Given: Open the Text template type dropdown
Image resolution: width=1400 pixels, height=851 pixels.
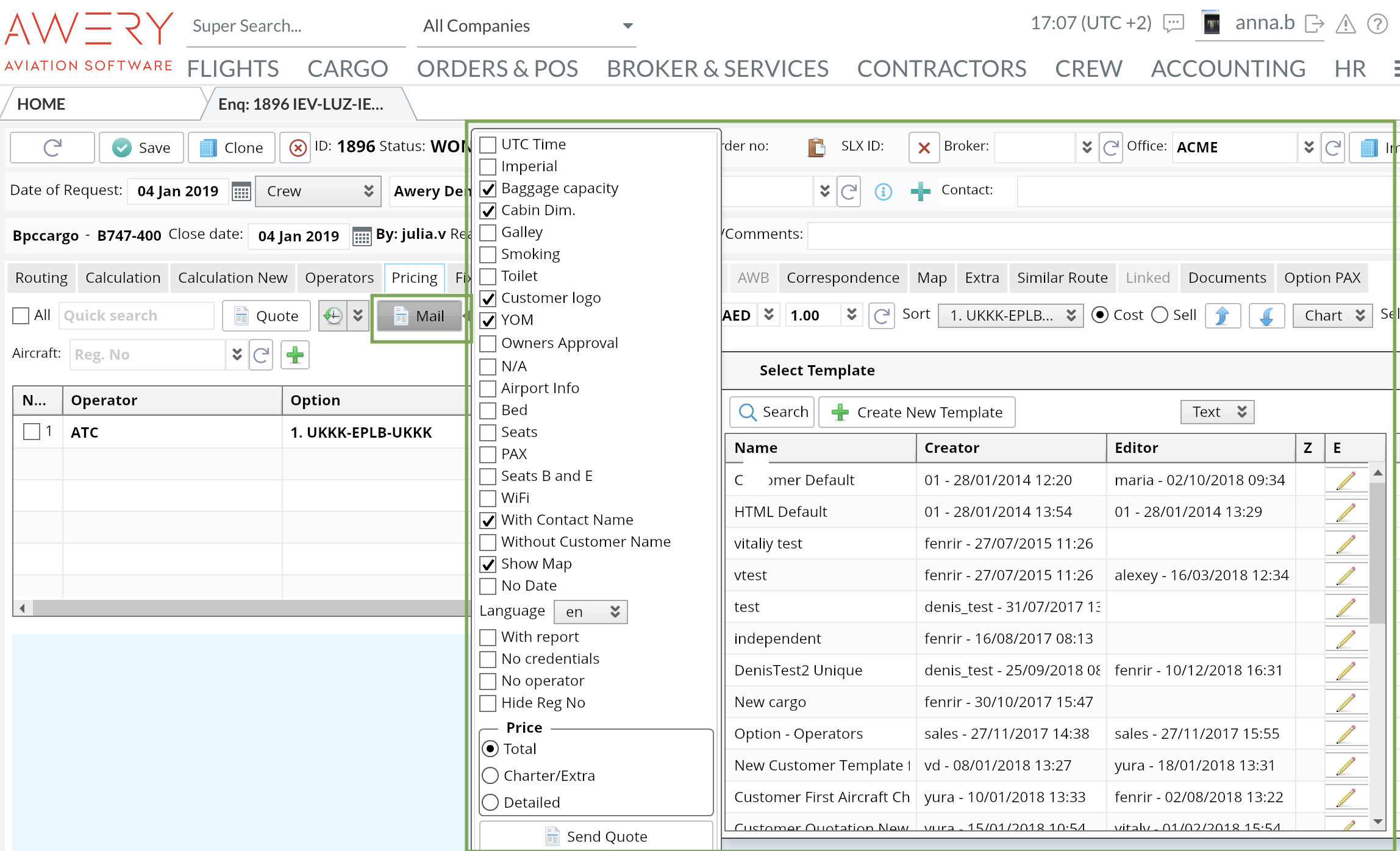Looking at the screenshot, I should tap(1217, 412).
